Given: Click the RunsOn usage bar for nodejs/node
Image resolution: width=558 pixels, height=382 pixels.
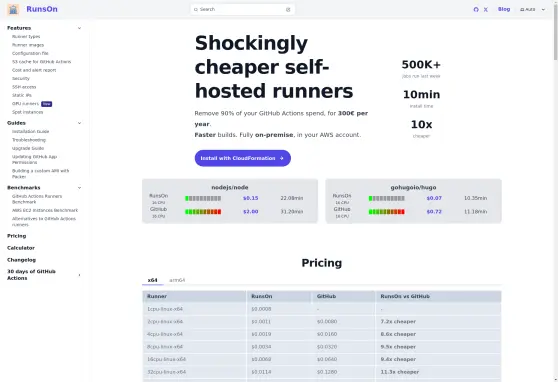Looking at the screenshot, I should coord(203,198).
